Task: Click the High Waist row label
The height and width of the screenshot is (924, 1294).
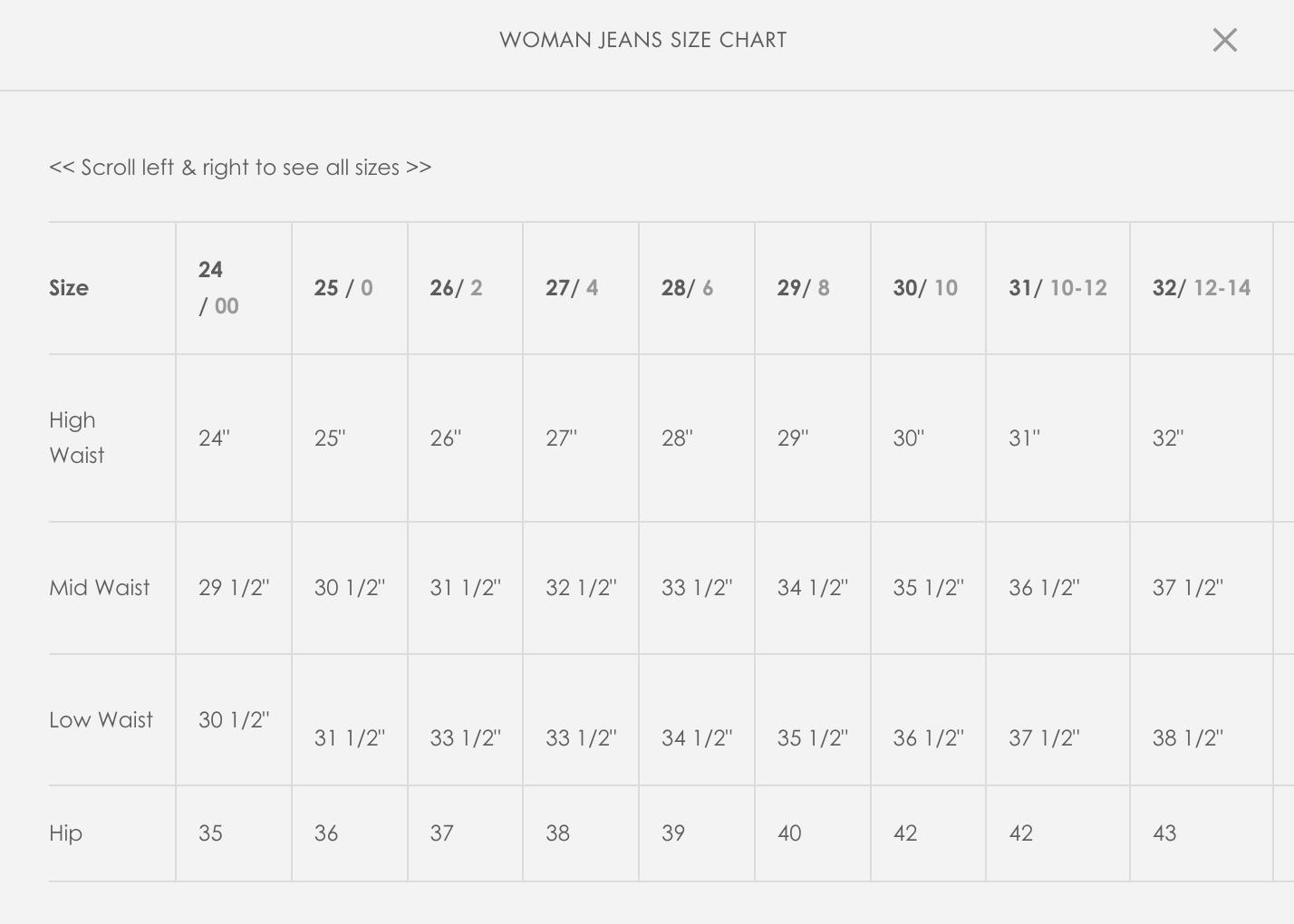Action: (77, 438)
